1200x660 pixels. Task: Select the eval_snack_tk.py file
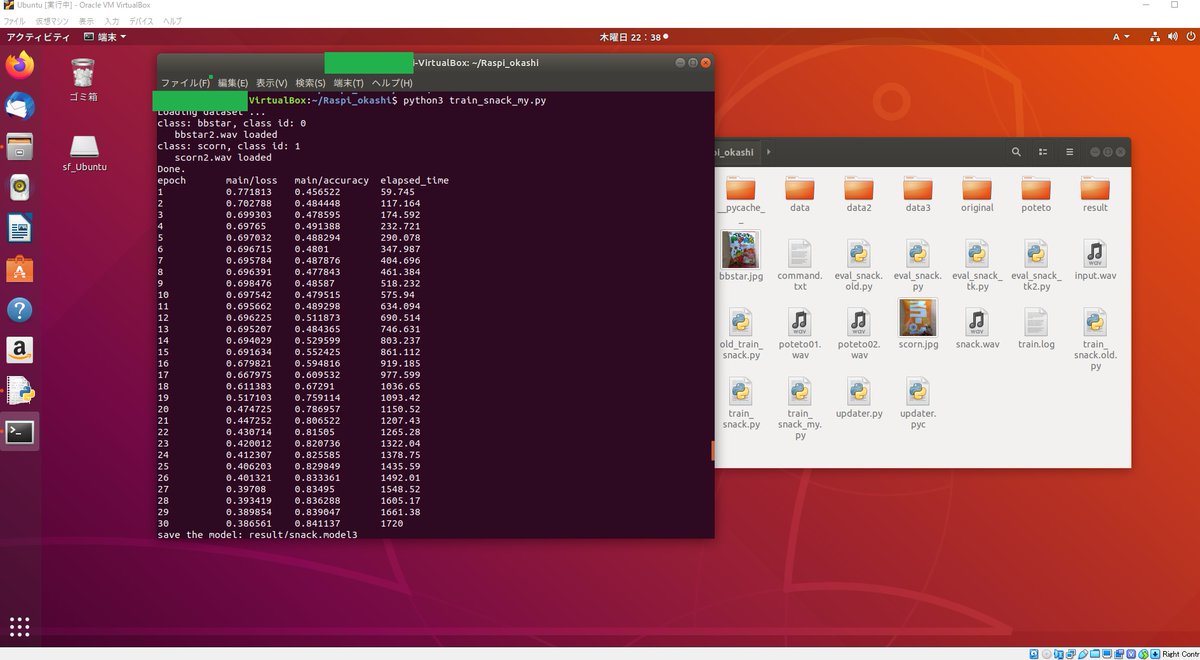977,265
